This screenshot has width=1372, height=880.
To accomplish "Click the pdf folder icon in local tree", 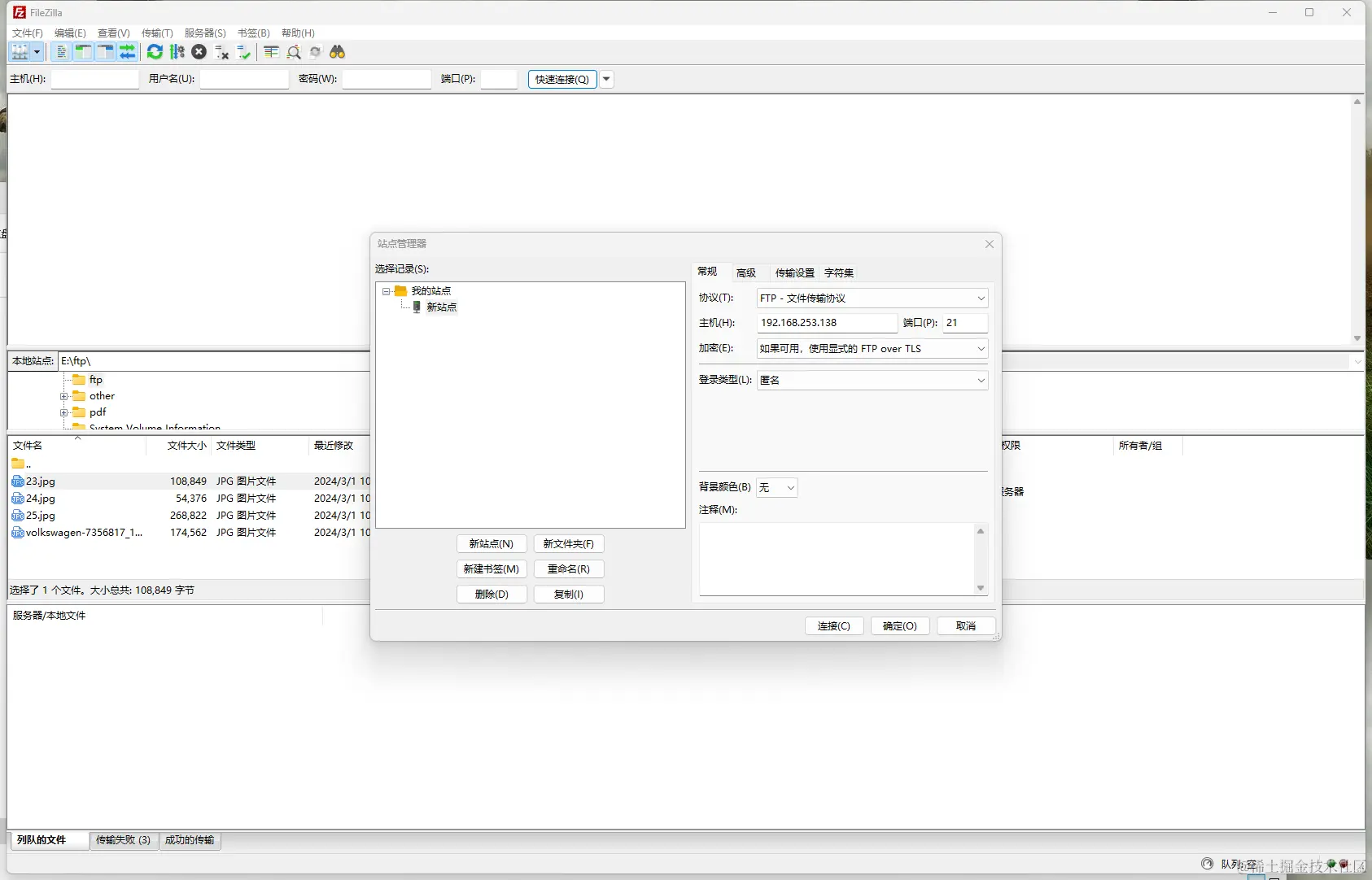I will pos(79,412).
